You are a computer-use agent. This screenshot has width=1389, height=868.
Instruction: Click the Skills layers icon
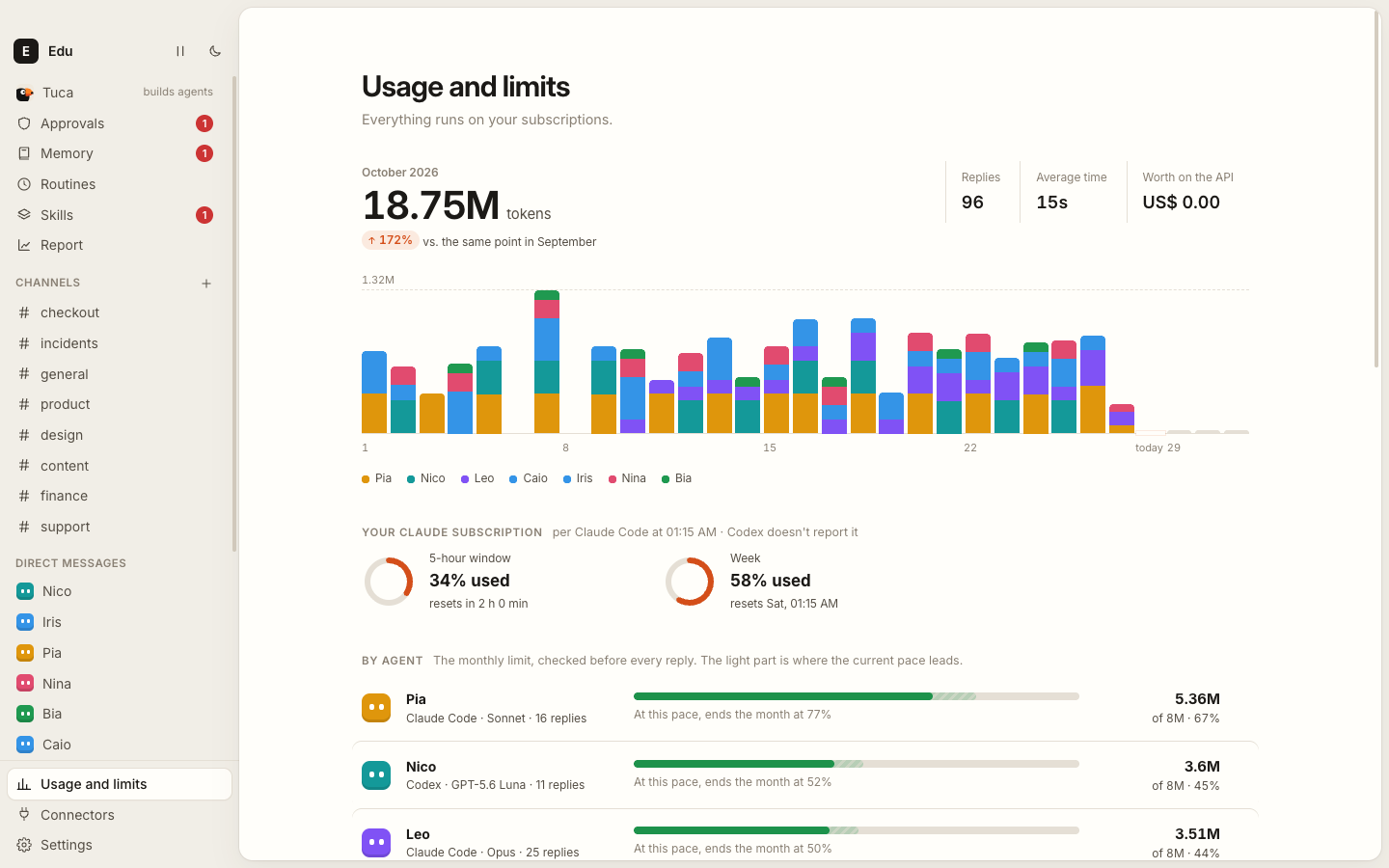[24, 215]
